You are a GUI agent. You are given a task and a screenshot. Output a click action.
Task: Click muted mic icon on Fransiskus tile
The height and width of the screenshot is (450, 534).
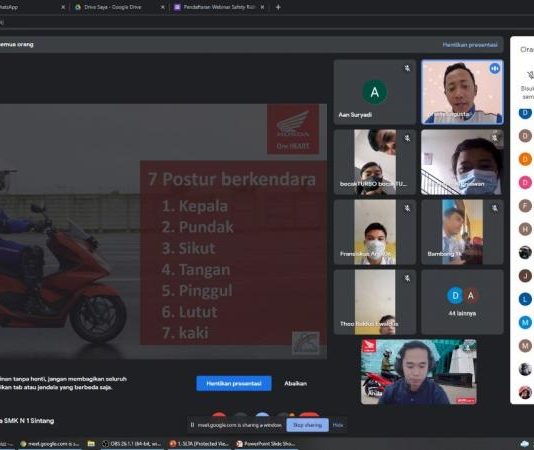coord(407,208)
